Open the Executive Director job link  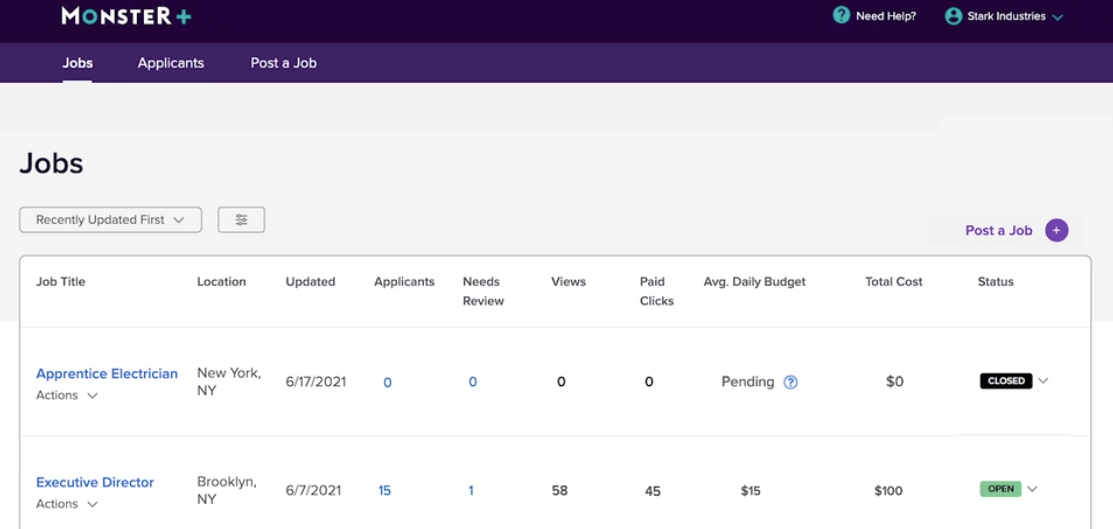point(95,482)
